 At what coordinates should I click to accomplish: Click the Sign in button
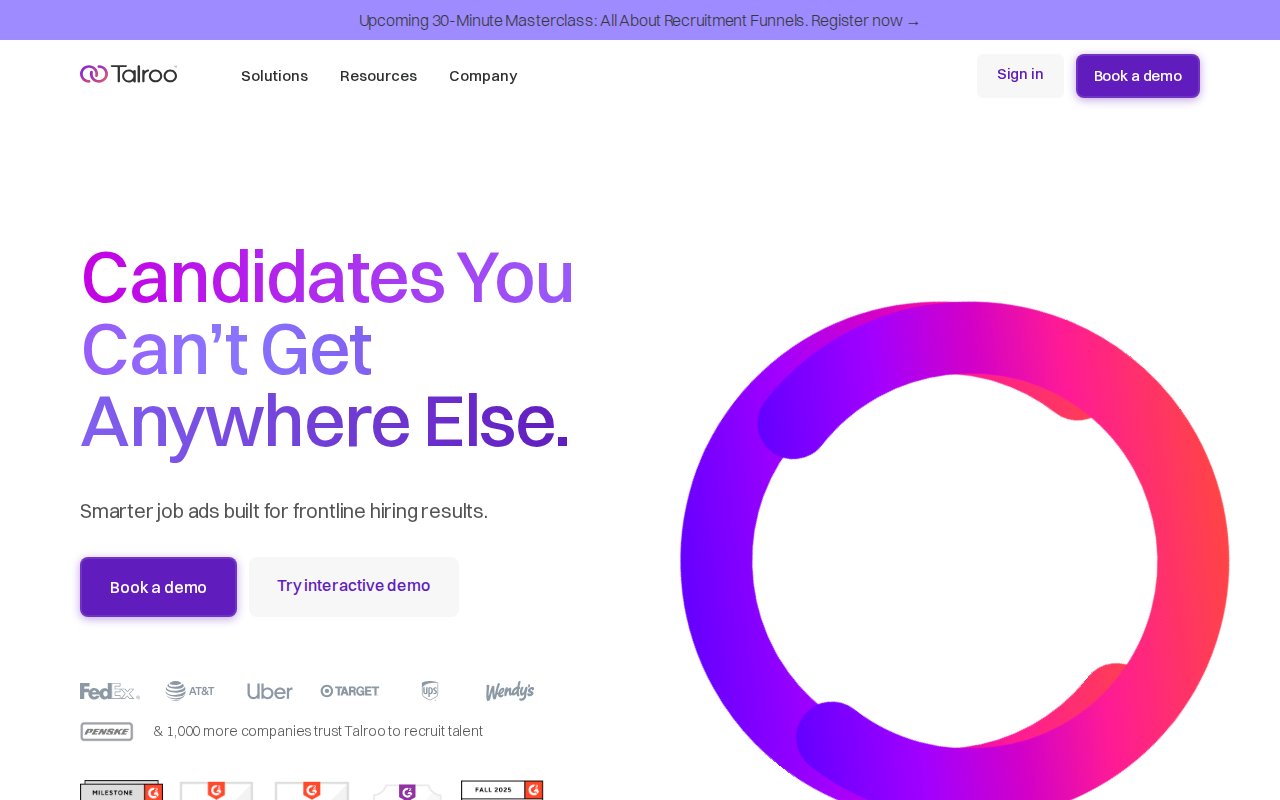[1020, 75]
